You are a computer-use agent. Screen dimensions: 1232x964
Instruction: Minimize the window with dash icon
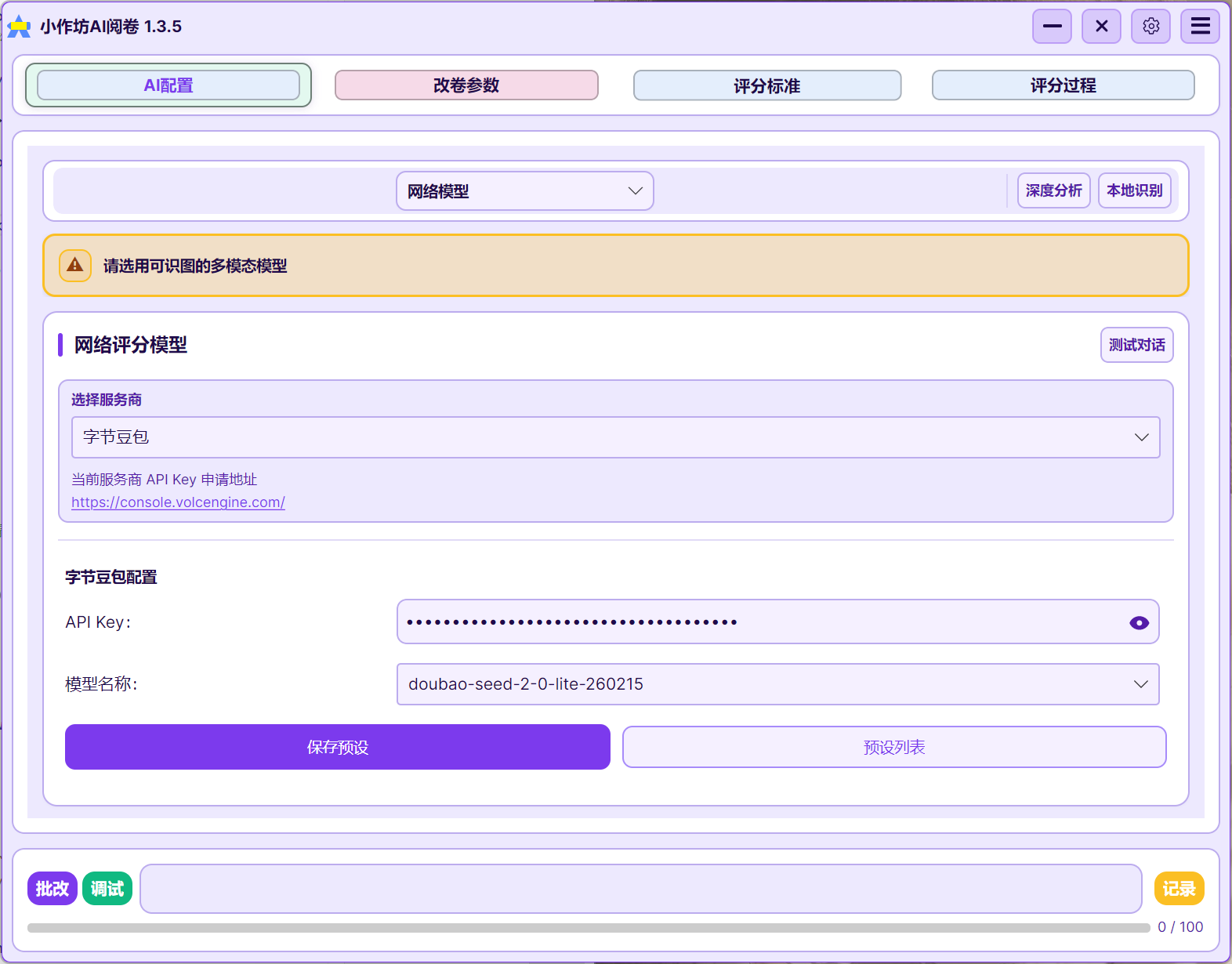coord(1052,27)
